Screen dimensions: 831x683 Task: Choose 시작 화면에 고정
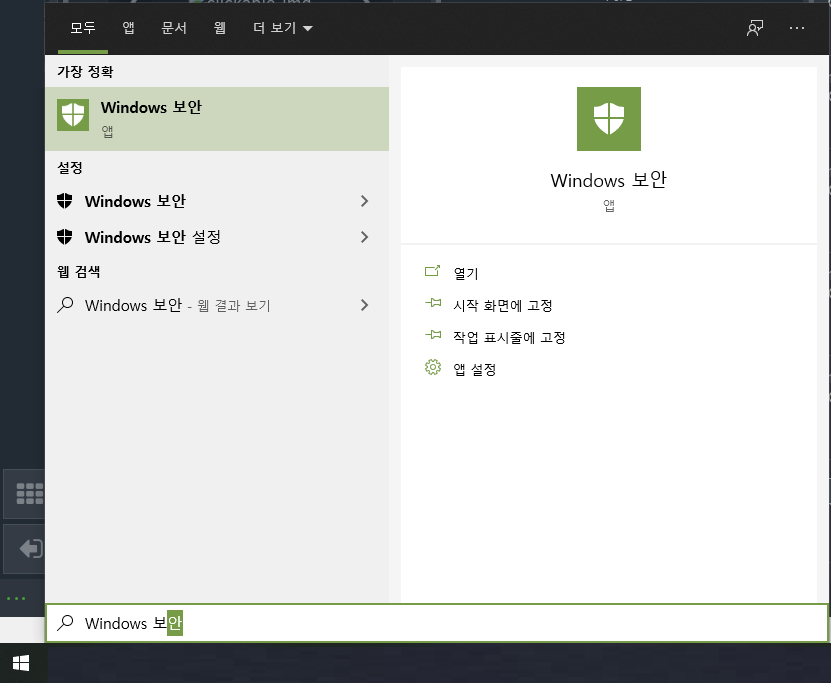502,305
